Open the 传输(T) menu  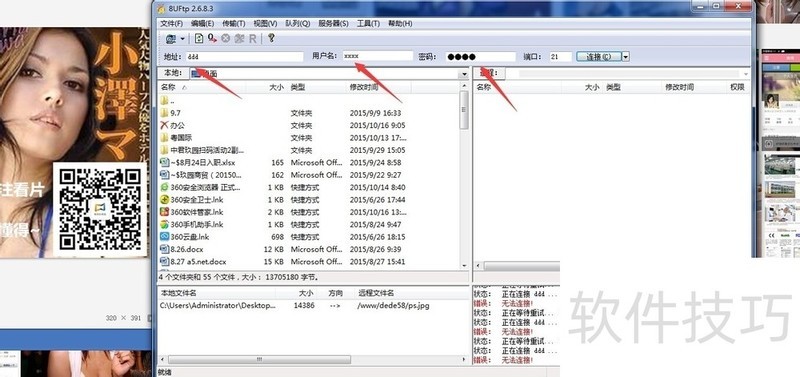pyautogui.click(x=234, y=23)
